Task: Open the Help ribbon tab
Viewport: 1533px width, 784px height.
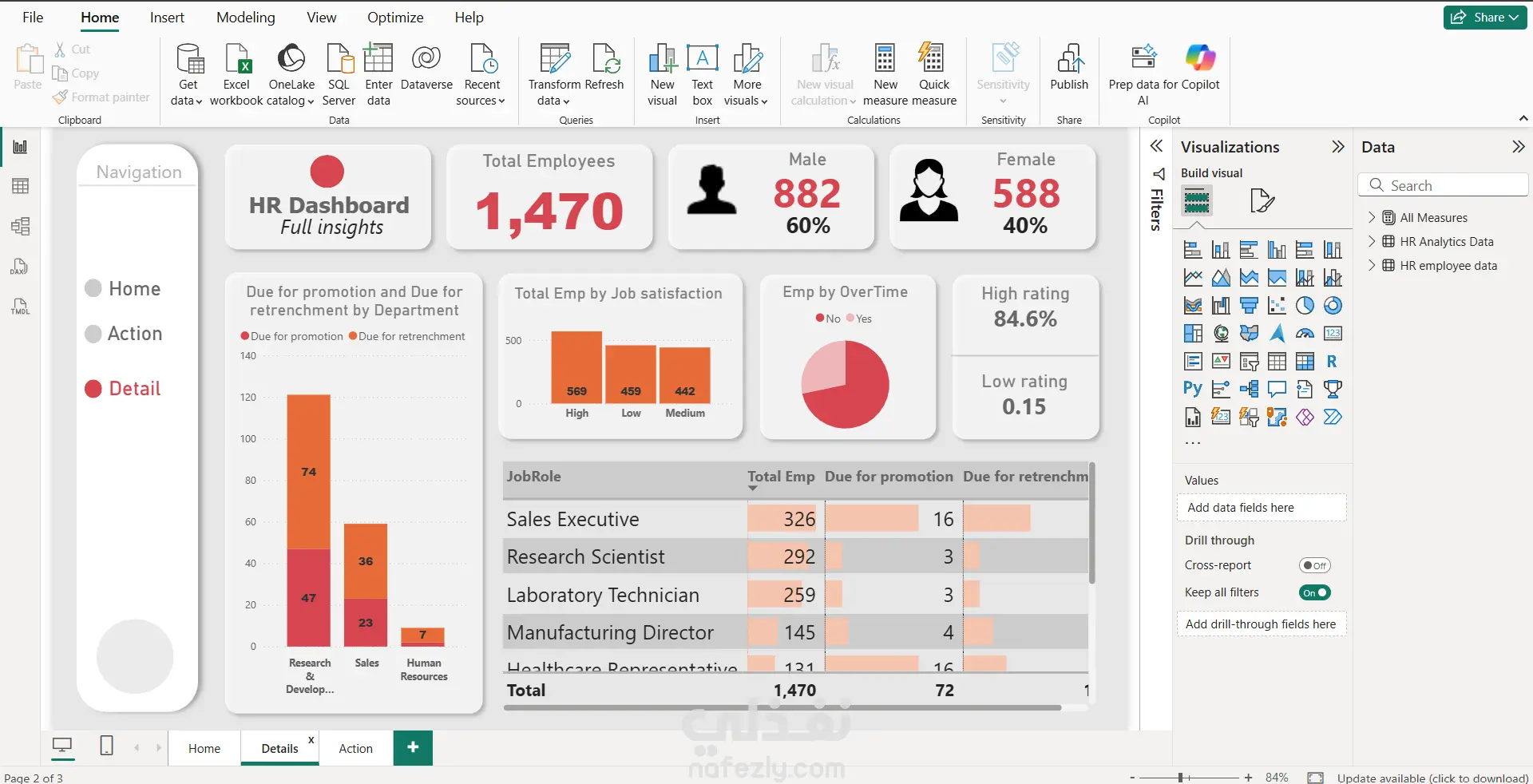Action: [x=469, y=18]
